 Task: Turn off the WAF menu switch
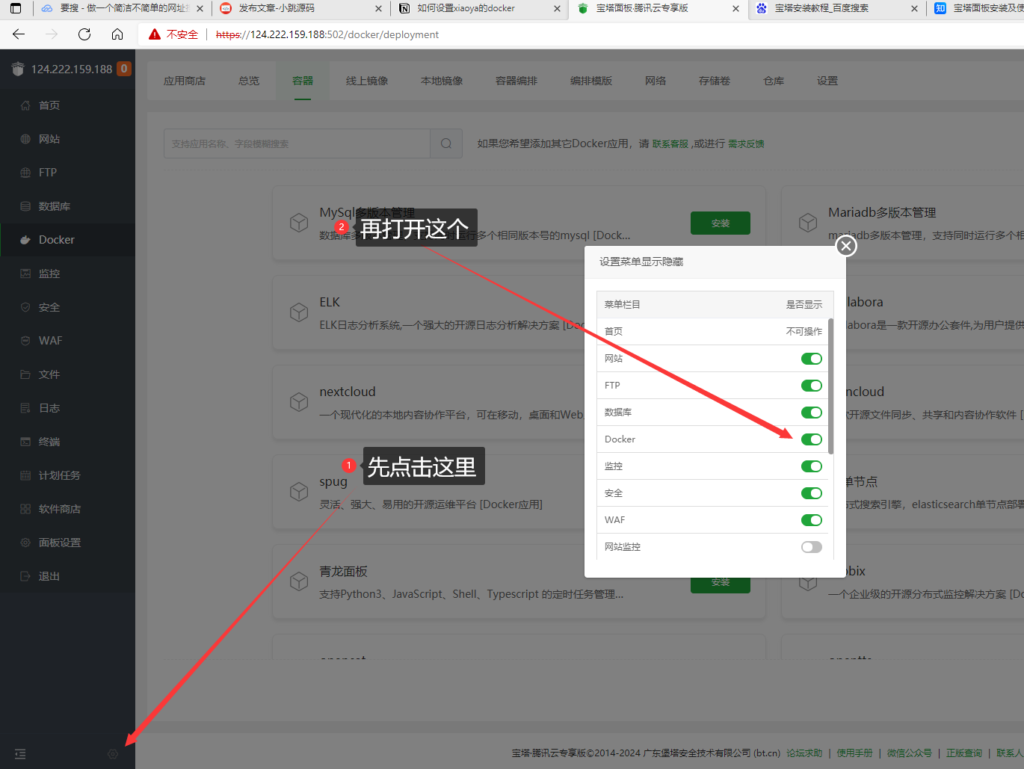click(811, 520)
